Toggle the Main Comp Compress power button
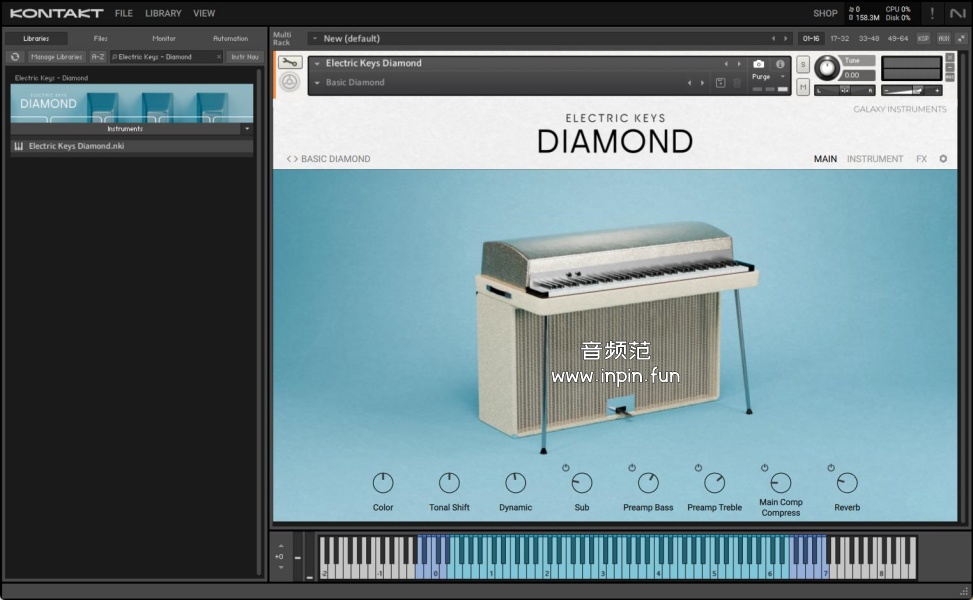This screenshot has width=973, height=600. [764, 468]
